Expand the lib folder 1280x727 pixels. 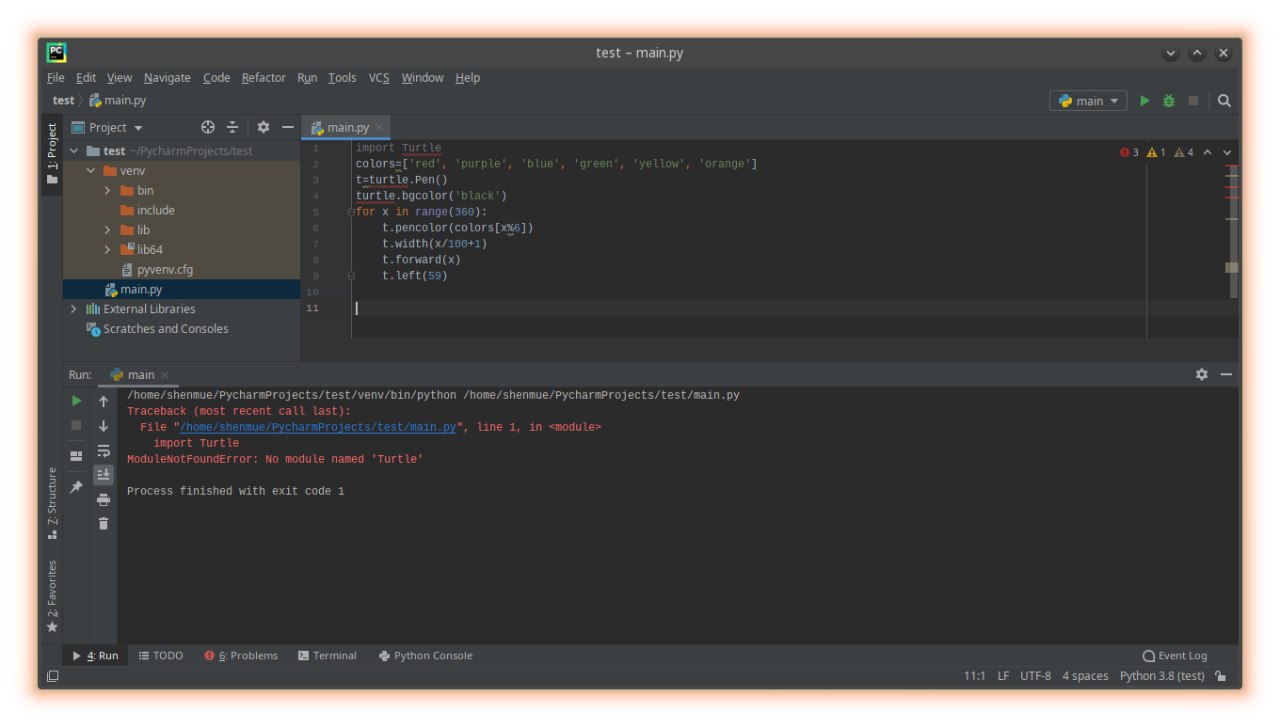click(x=108, y=230)
